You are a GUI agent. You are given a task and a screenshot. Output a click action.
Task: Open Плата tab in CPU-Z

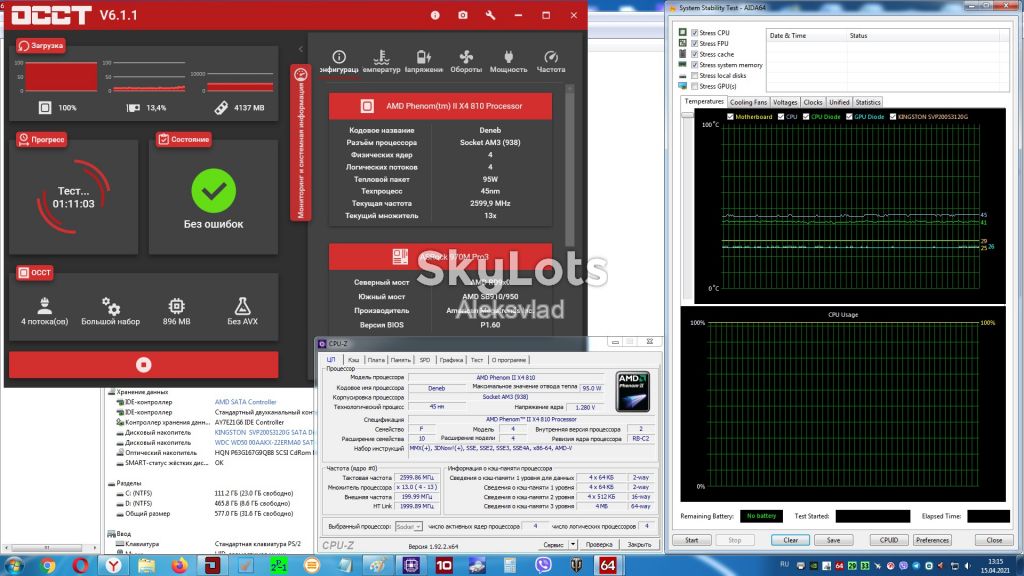(376, 360)
